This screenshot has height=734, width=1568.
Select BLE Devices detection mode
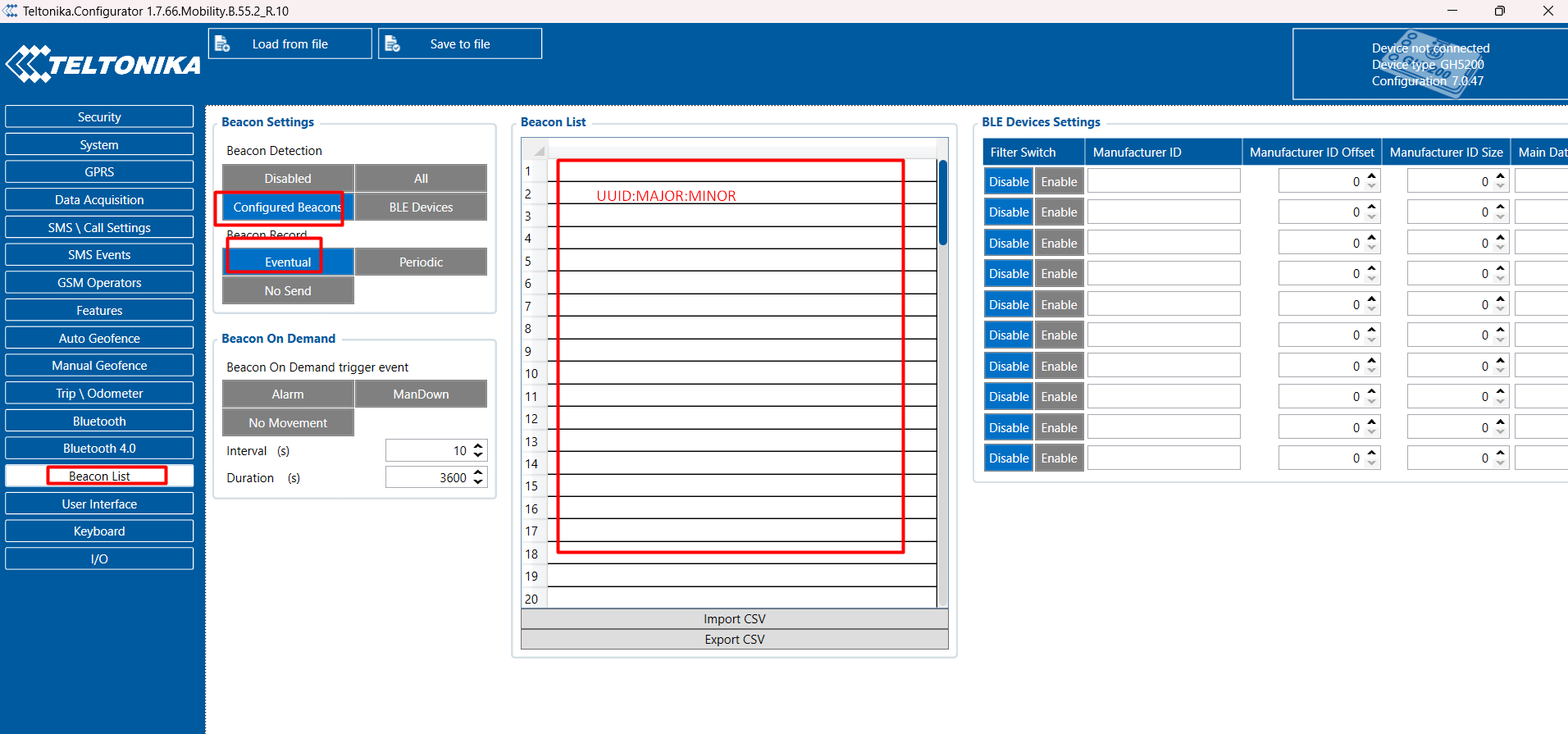coord(421,207)
